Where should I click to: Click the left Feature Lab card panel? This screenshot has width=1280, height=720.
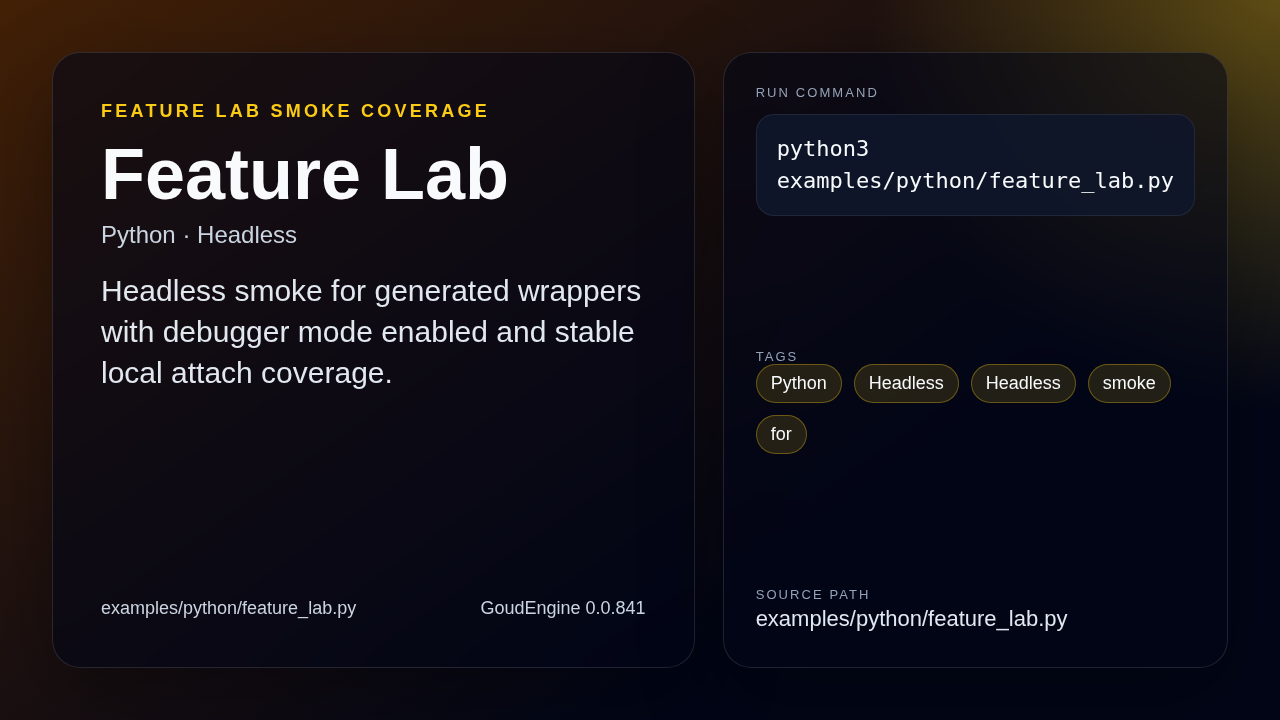pos(373,500)
